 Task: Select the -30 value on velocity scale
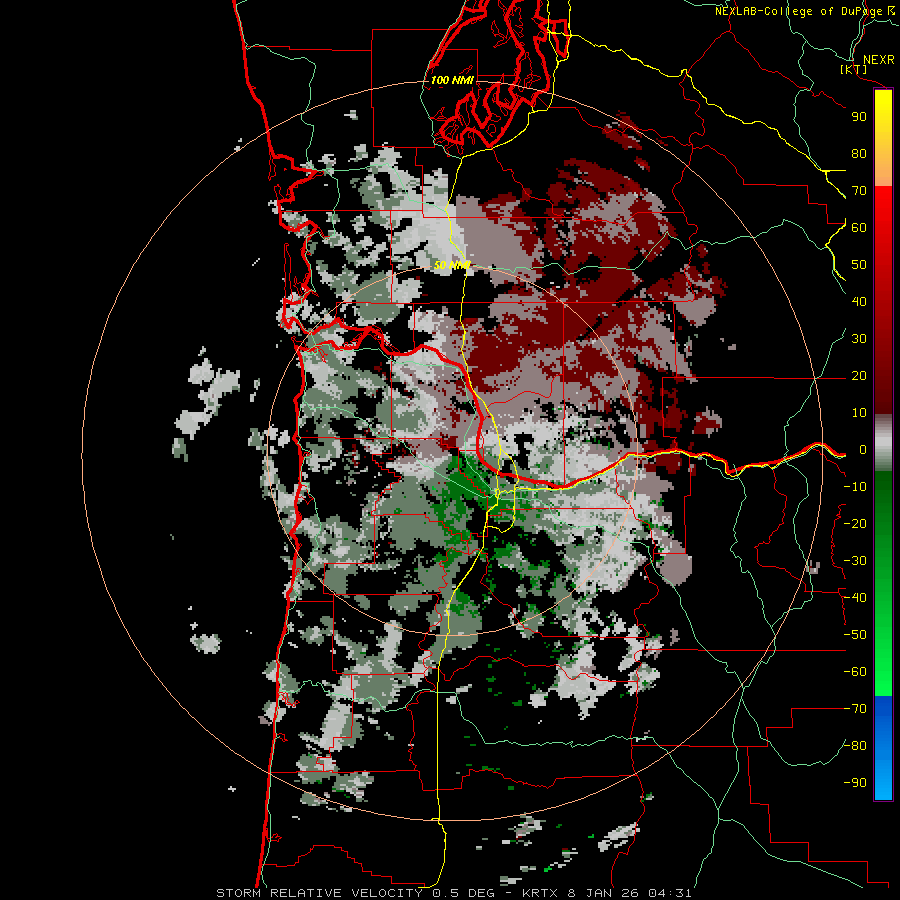click(x=855, y=561)
